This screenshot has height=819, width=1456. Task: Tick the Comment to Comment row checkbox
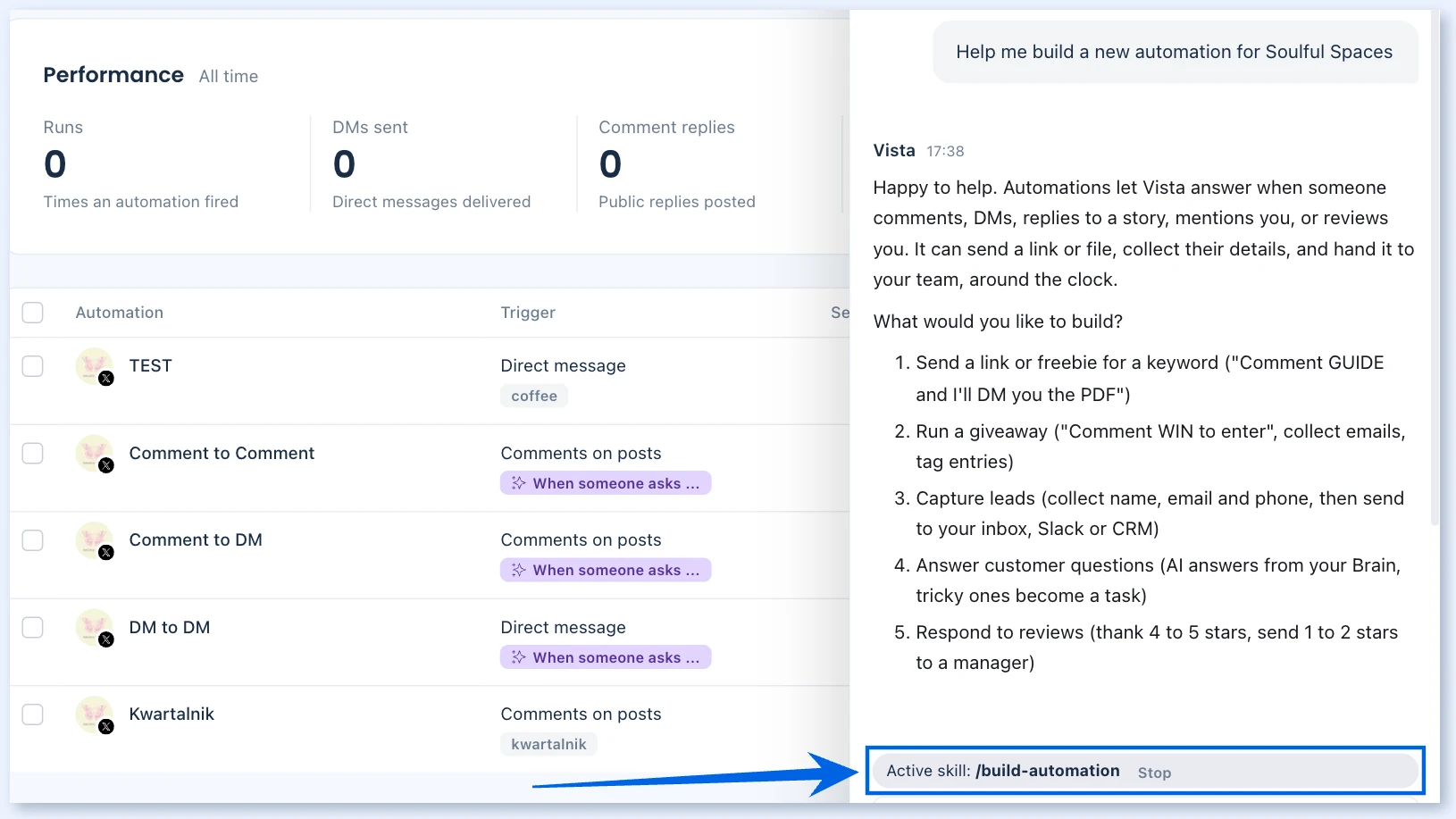33,454
